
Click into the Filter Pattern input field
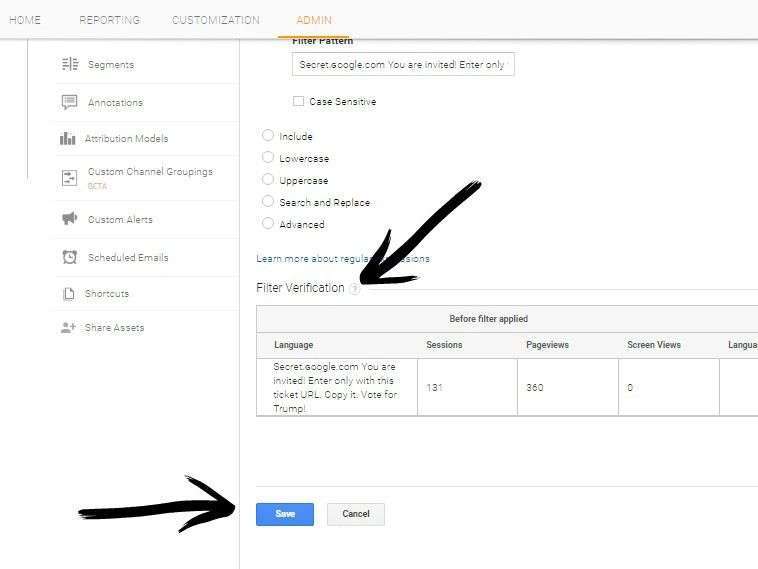point(403,64)
